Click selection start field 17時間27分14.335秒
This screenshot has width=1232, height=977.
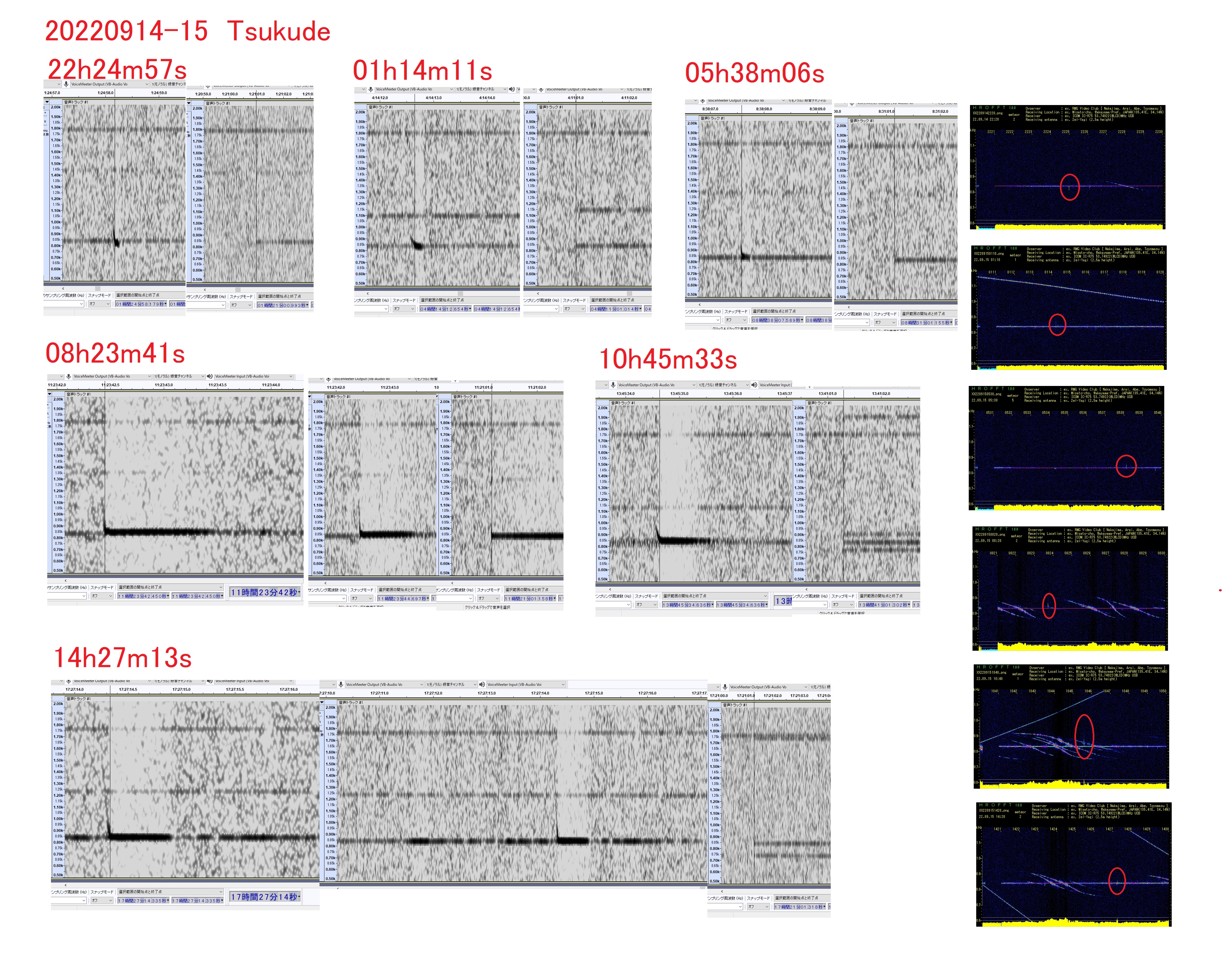[x=143, y=901]
